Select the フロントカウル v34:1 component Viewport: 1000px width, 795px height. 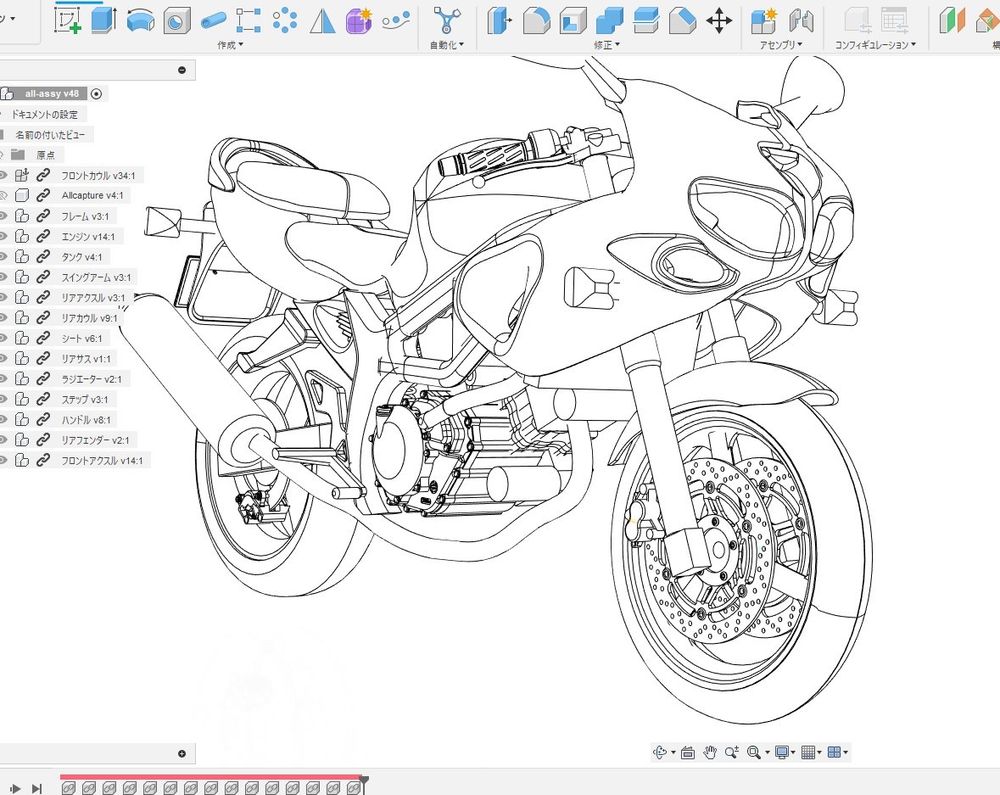[x=99, y=176]
